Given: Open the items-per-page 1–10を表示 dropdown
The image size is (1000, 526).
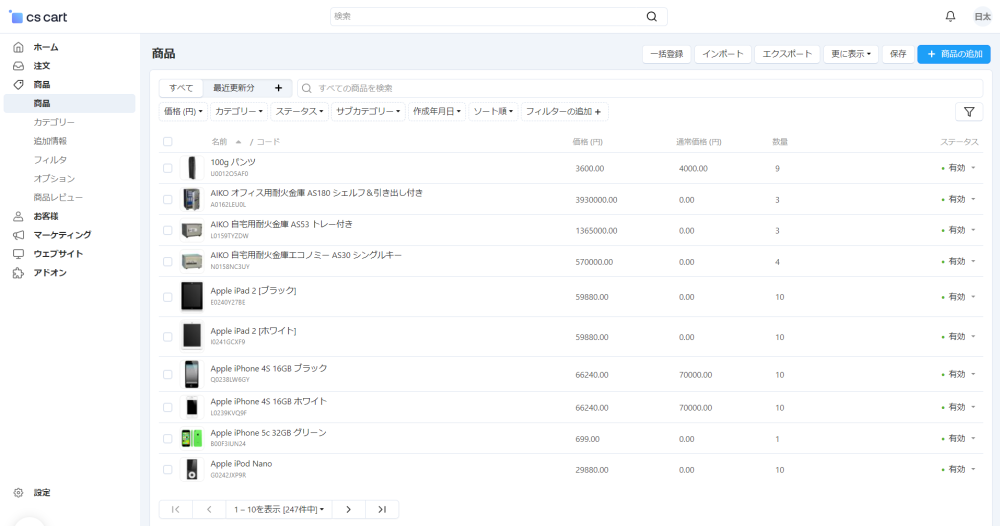Looking at the screenshot, I should point(279,509).
